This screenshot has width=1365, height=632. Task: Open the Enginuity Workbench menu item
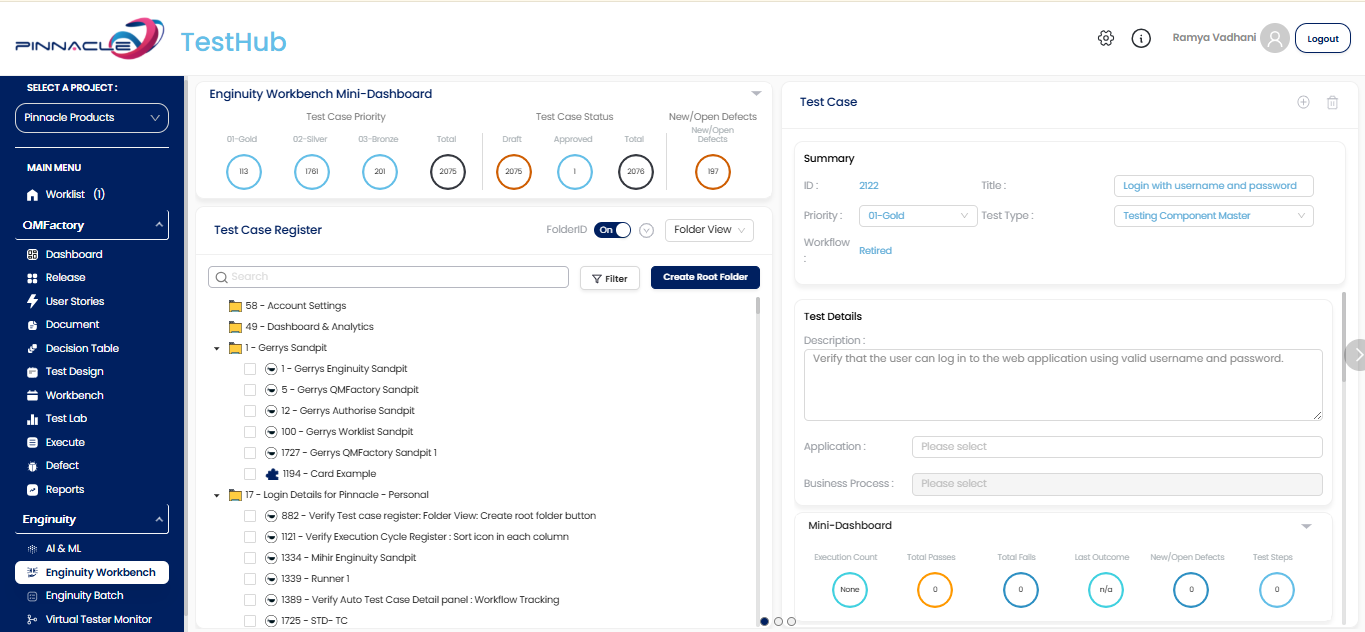pos(92,573)
